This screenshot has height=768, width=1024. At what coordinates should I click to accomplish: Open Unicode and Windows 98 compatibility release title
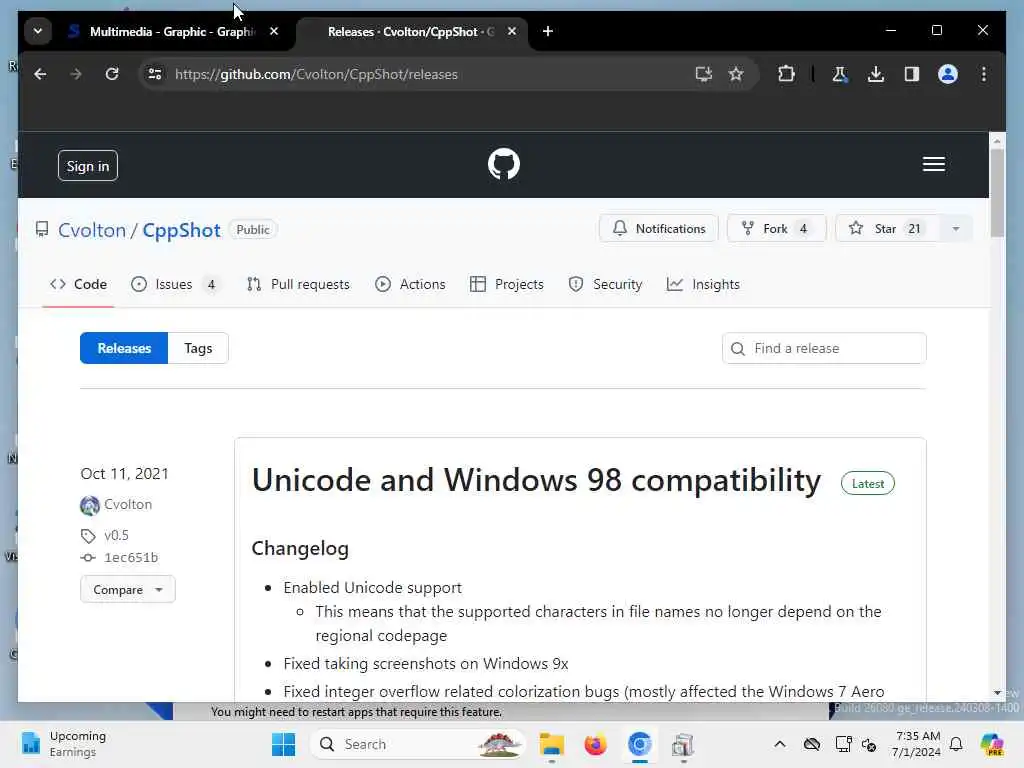(536, 481)
